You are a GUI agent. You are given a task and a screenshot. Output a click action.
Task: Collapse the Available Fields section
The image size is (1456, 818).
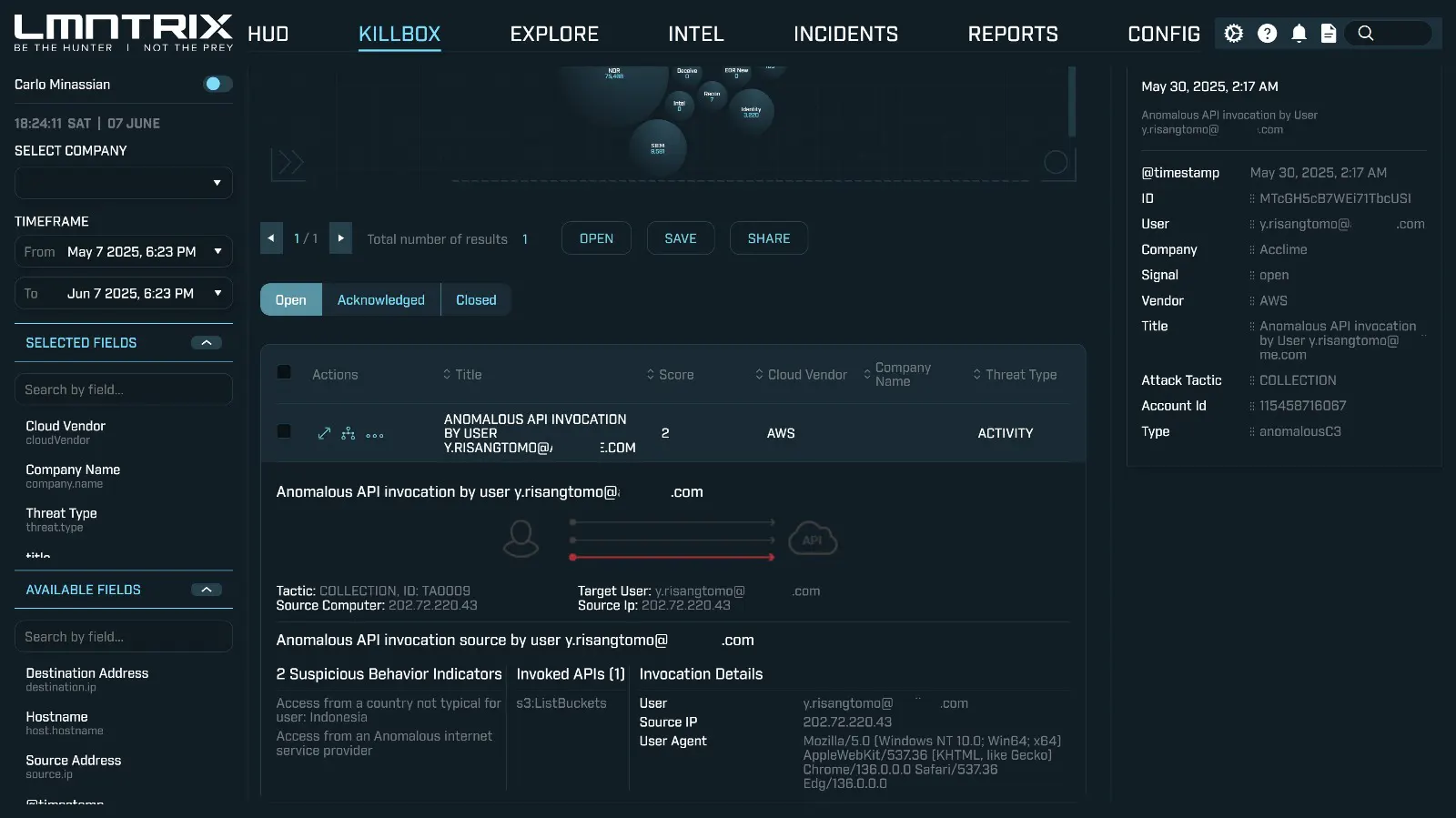click(x=207, y=590)
